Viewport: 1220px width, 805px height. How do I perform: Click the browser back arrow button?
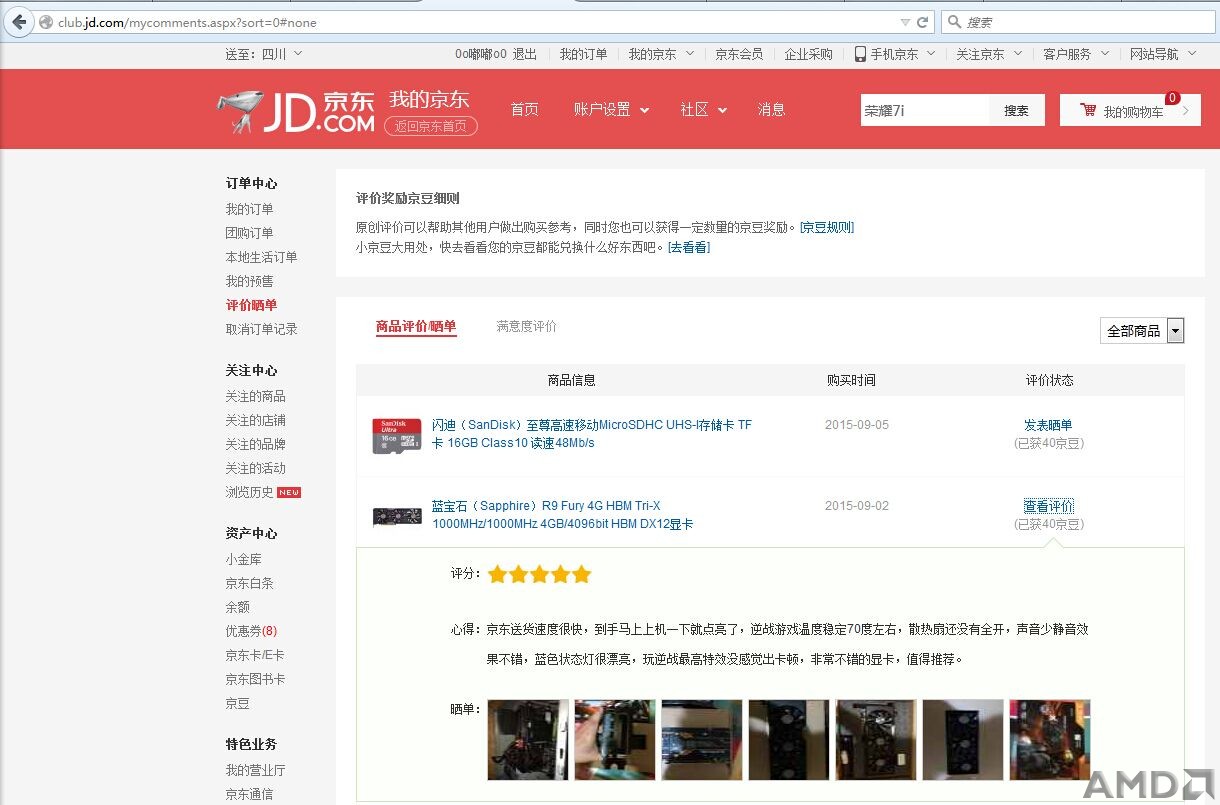[x=18, y=21]
